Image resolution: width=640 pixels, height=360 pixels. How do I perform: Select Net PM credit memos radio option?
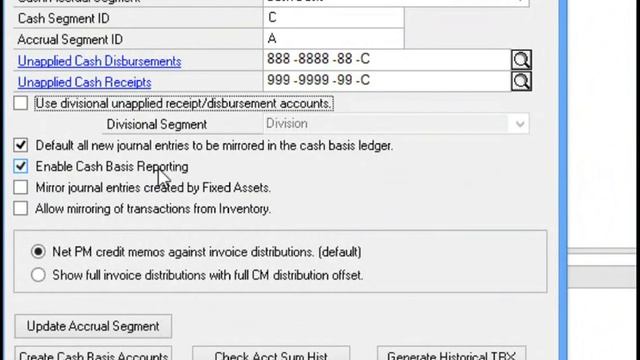point(38,251)
